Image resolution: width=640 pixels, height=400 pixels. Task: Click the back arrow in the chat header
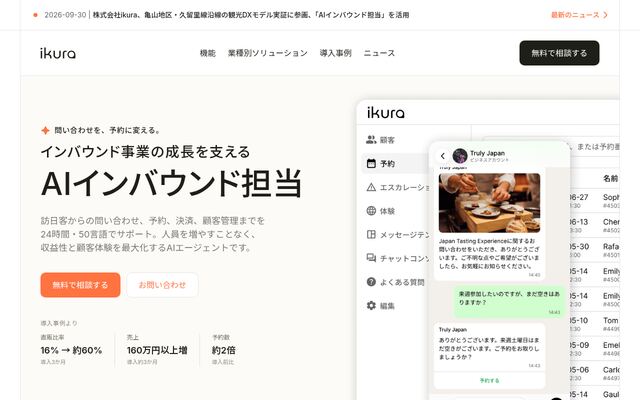point(442,156)
